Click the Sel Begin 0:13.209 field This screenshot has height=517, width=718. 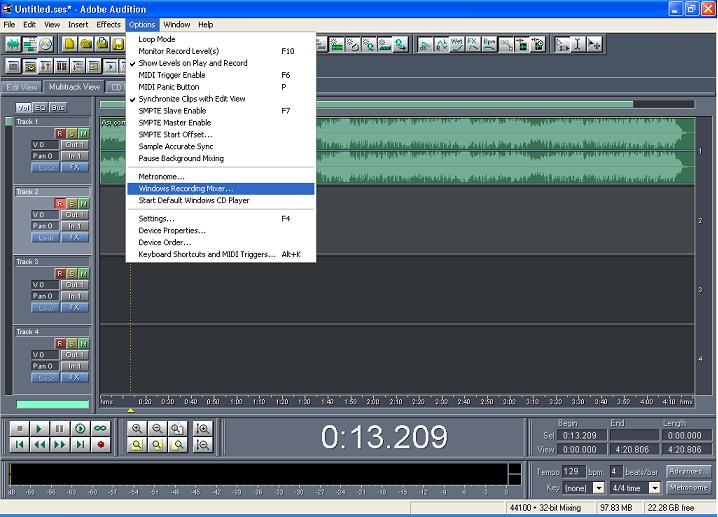[582, 435]
